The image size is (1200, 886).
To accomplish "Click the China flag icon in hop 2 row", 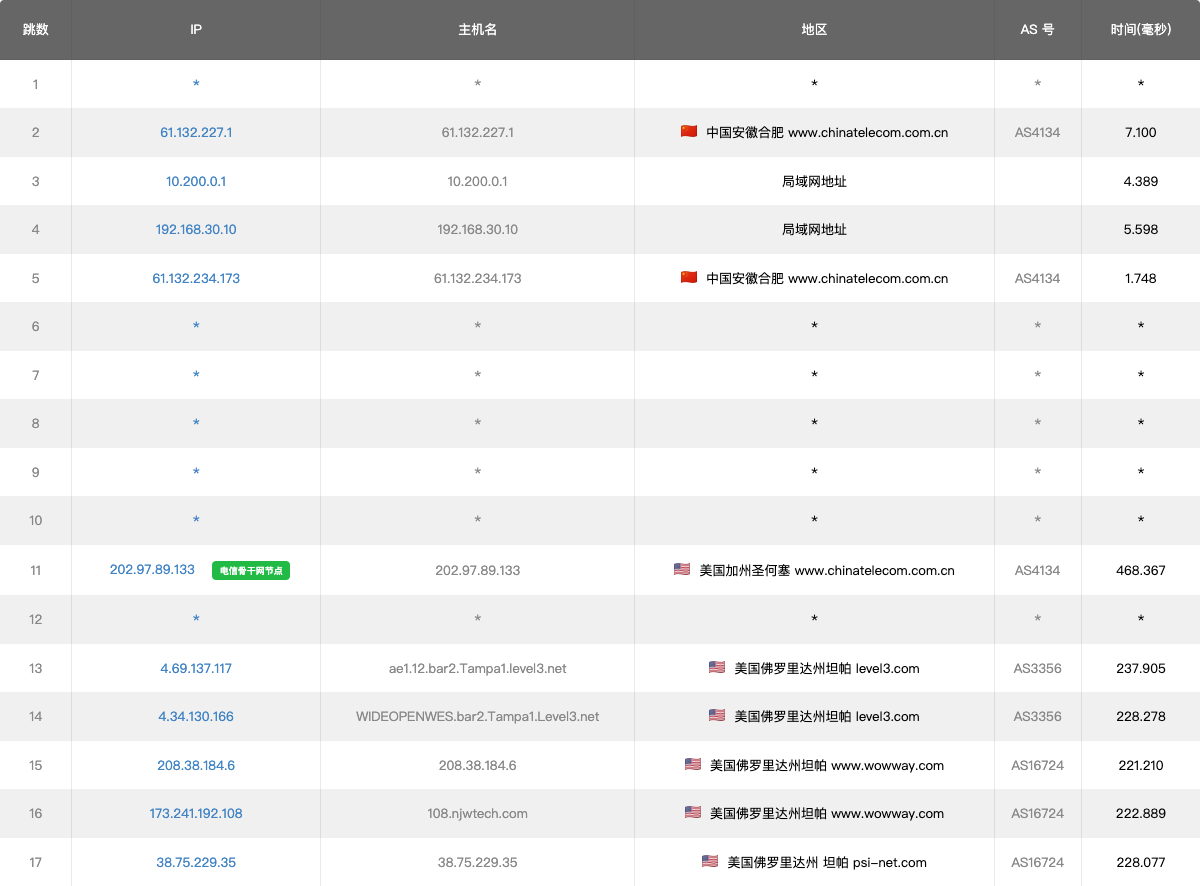I will point(689,131).
